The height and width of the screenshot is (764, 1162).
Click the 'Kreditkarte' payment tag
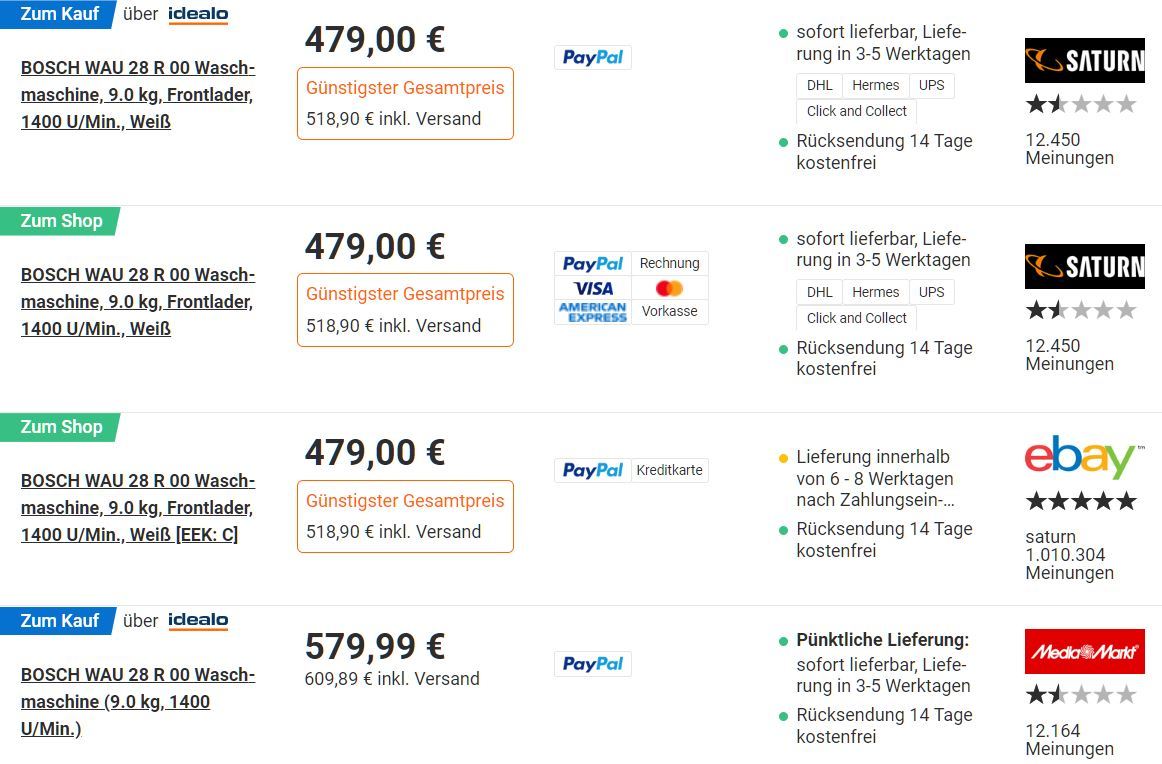(x=669, y=470)
